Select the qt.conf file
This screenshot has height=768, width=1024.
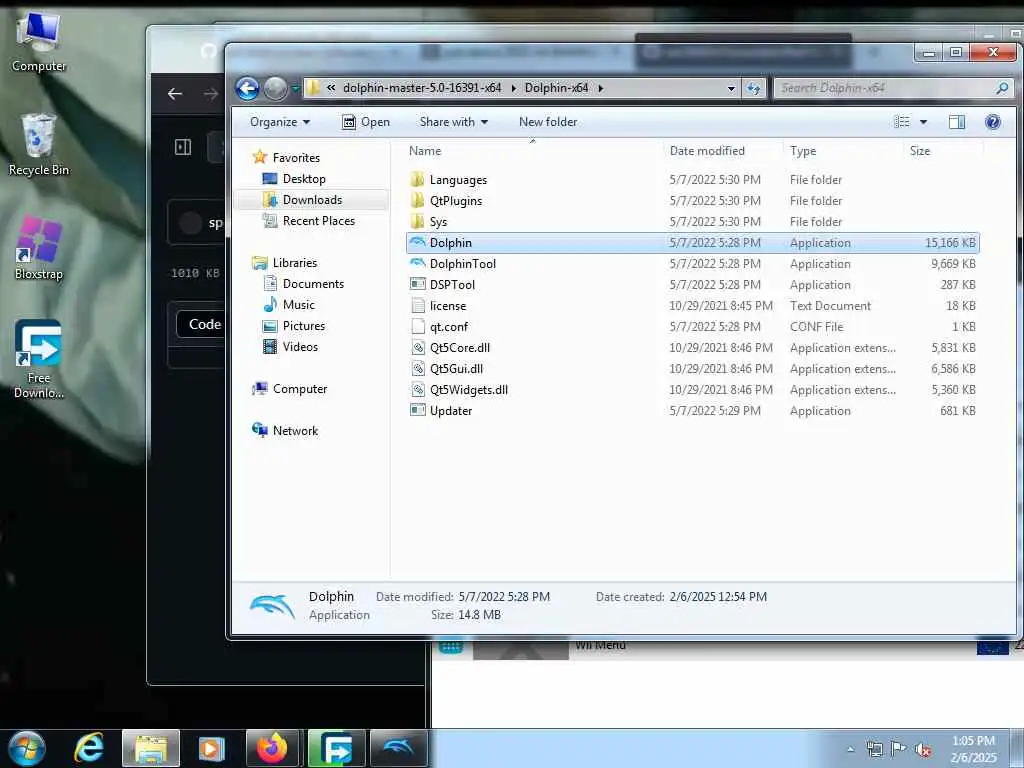tap(449, 327)
